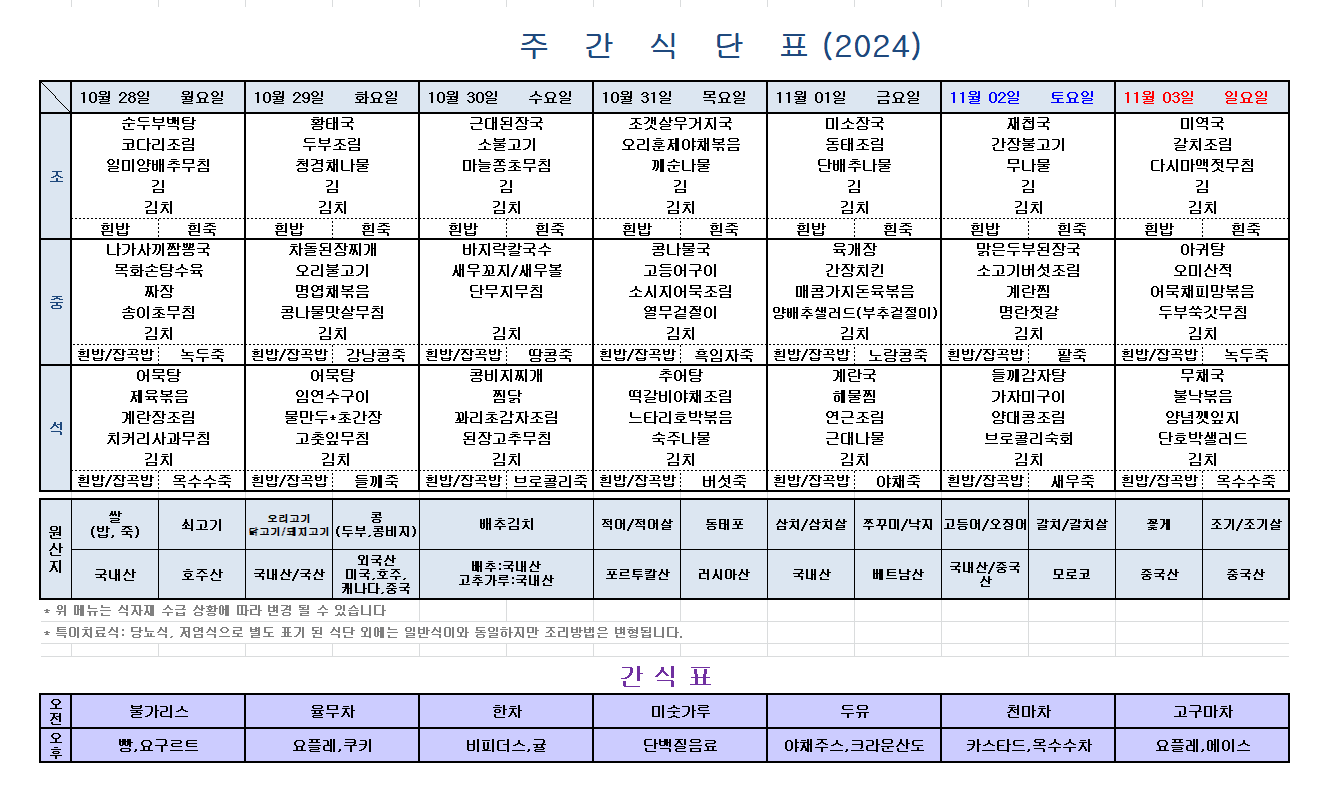Select the 순두부백탕 cell on Monday breakfast
The width and height of the screenshot is (1337, 788).
click(x=158, y=124)
